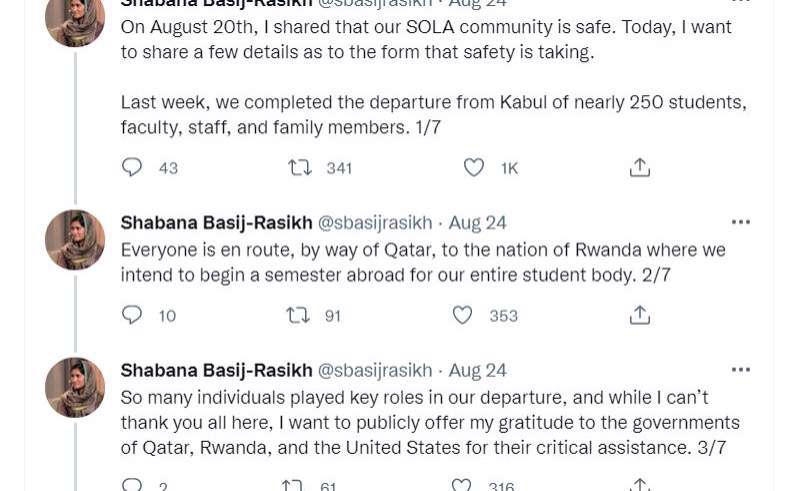Open the Aug 24 timestamp of 3/7 tweet
This screenshot has height=491, width=801.
coord(478,370)
